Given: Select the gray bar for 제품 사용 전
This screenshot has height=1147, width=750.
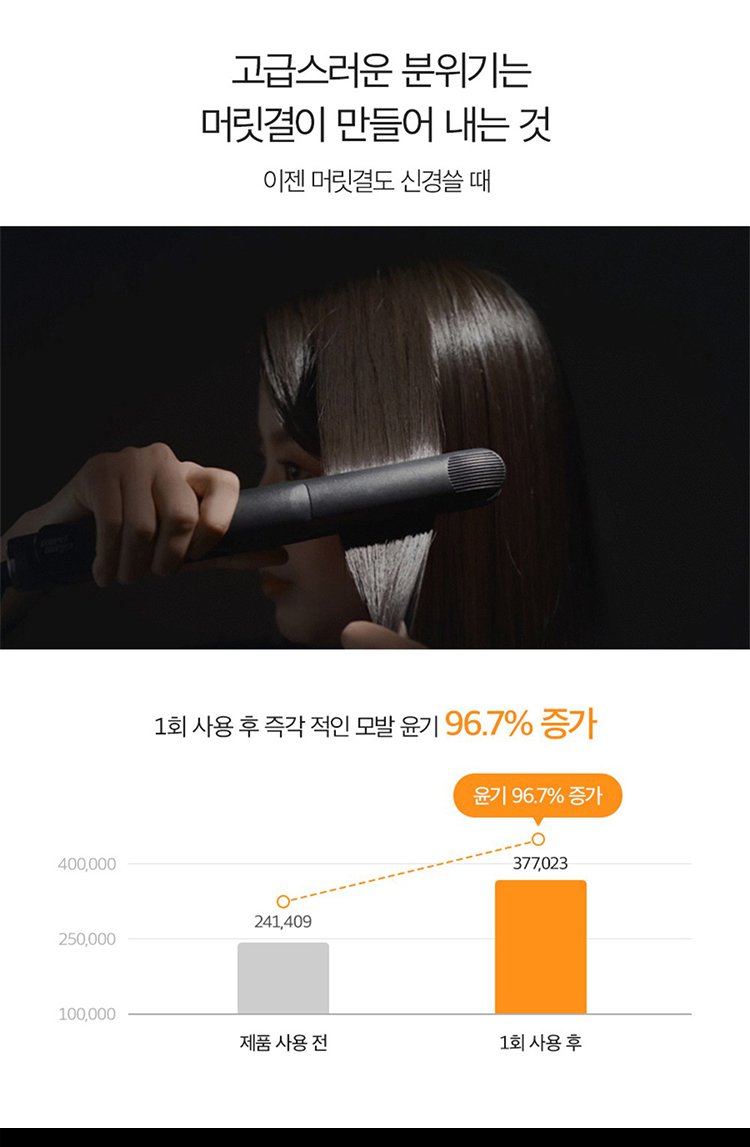Looking at the screenshot, I should [x=283, y=978].
